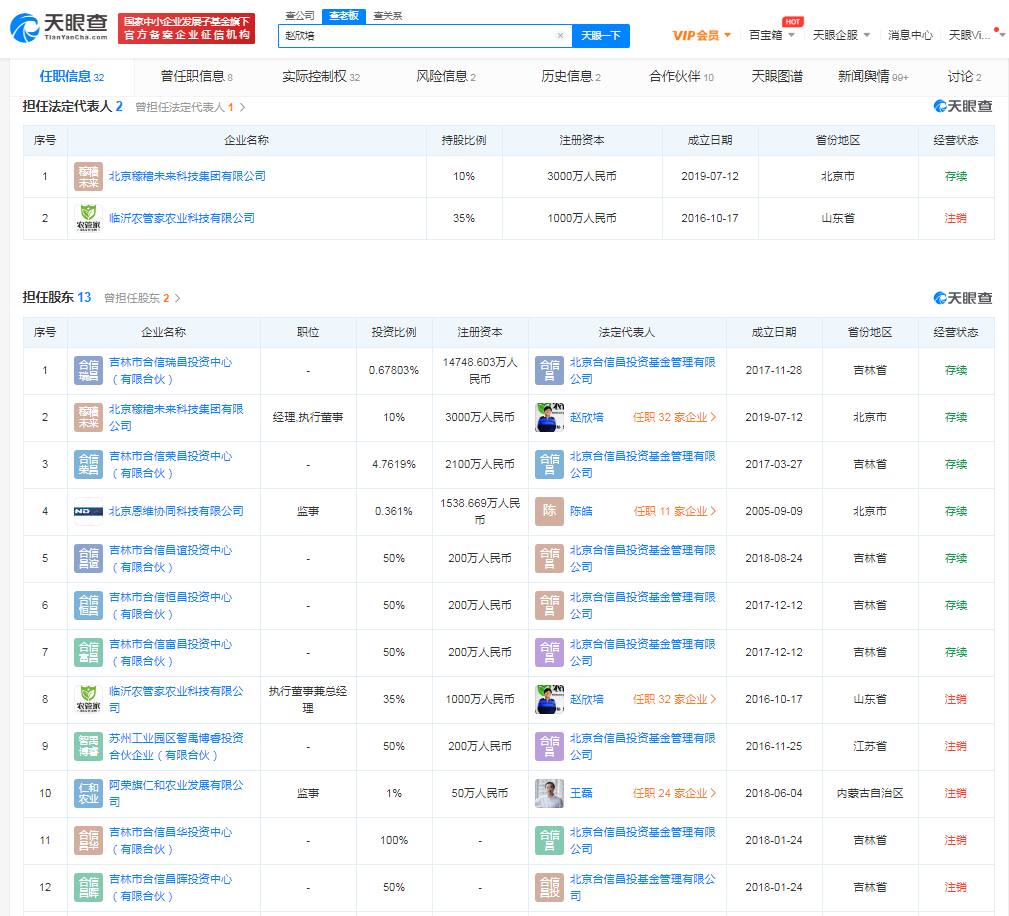Click logo icon of 吉林市合信瑞昌投资中心
Image resolution: width=1009 pixels, height=916 pixels.
88,371
